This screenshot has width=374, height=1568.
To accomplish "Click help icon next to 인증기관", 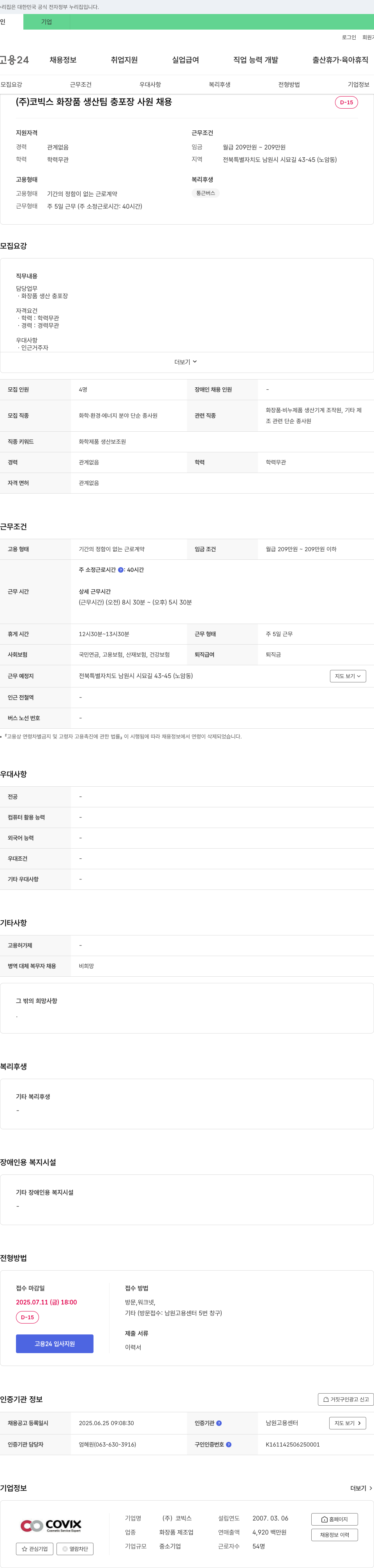I will (219, 1423).
